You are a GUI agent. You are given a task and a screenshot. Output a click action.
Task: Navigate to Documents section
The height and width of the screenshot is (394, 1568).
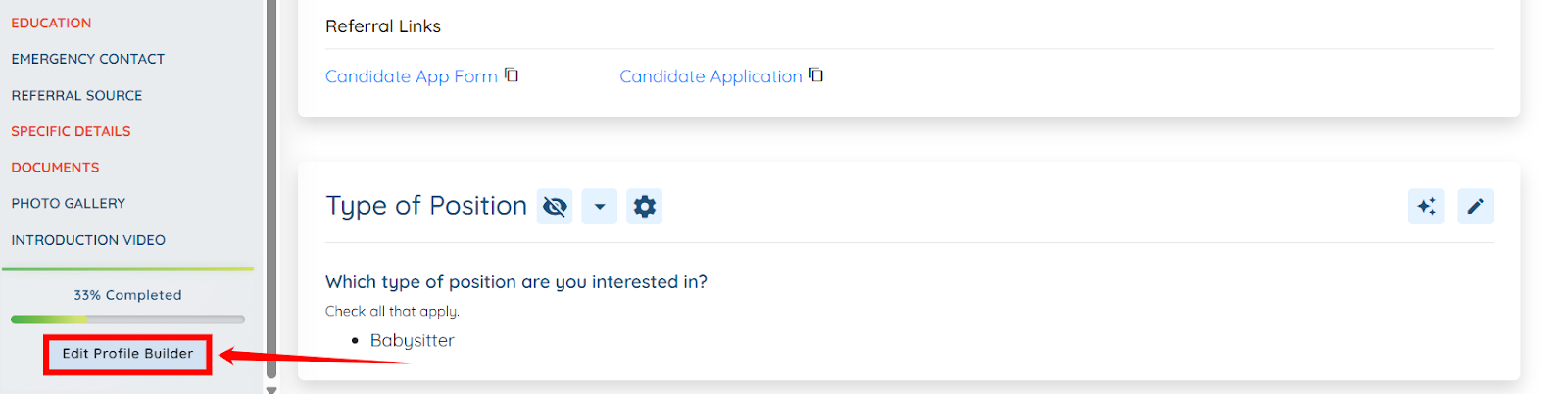(55, 168)
